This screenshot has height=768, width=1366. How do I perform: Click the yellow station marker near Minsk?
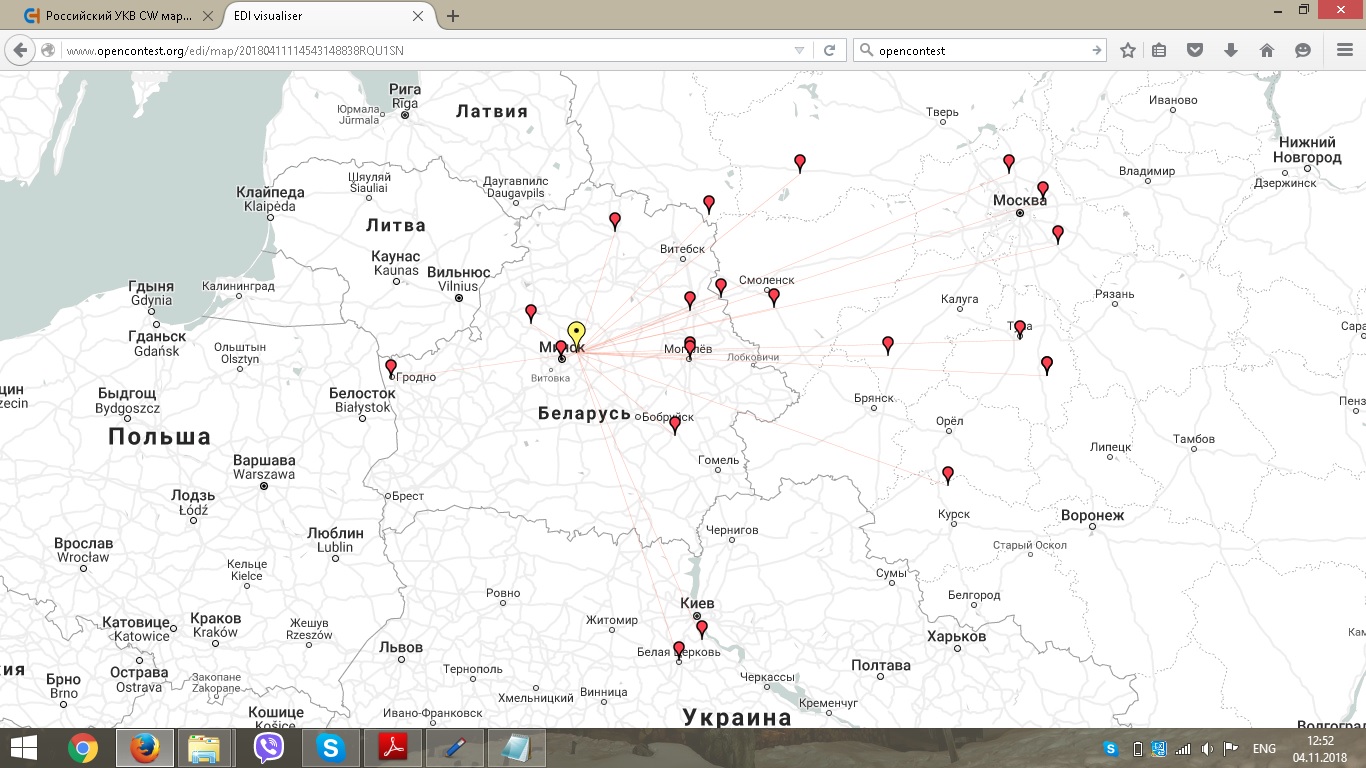click(x=576, y=333)
